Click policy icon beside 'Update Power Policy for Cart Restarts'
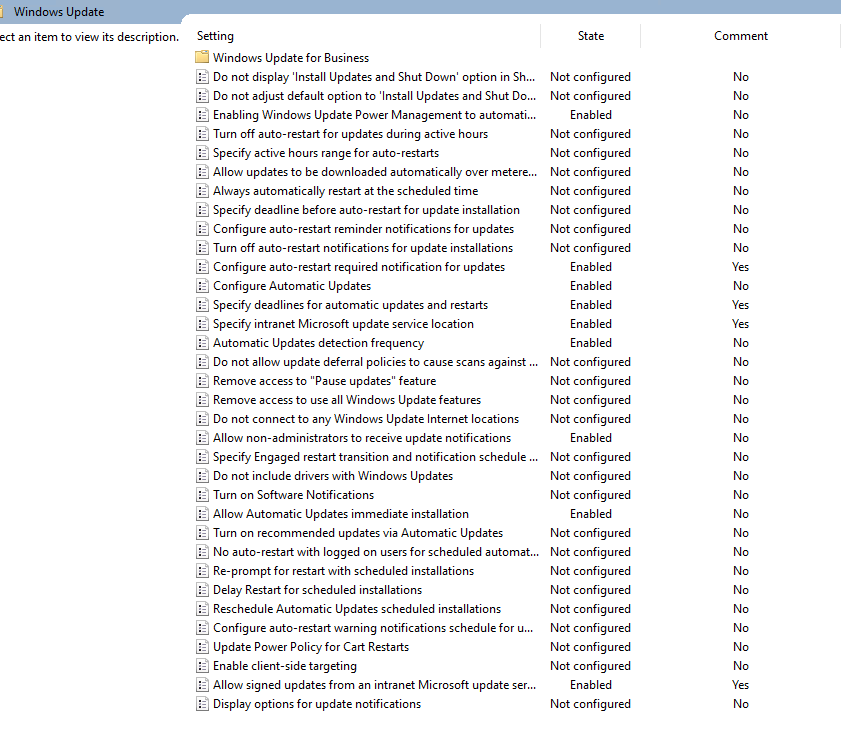The width and height of the screenshot is (841, 753). (x=202, y=647)
